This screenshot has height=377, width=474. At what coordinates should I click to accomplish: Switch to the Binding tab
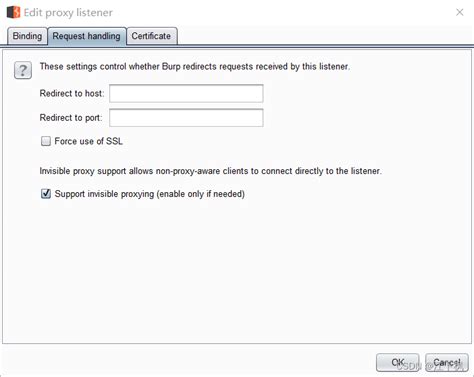[x=27, y=36]
